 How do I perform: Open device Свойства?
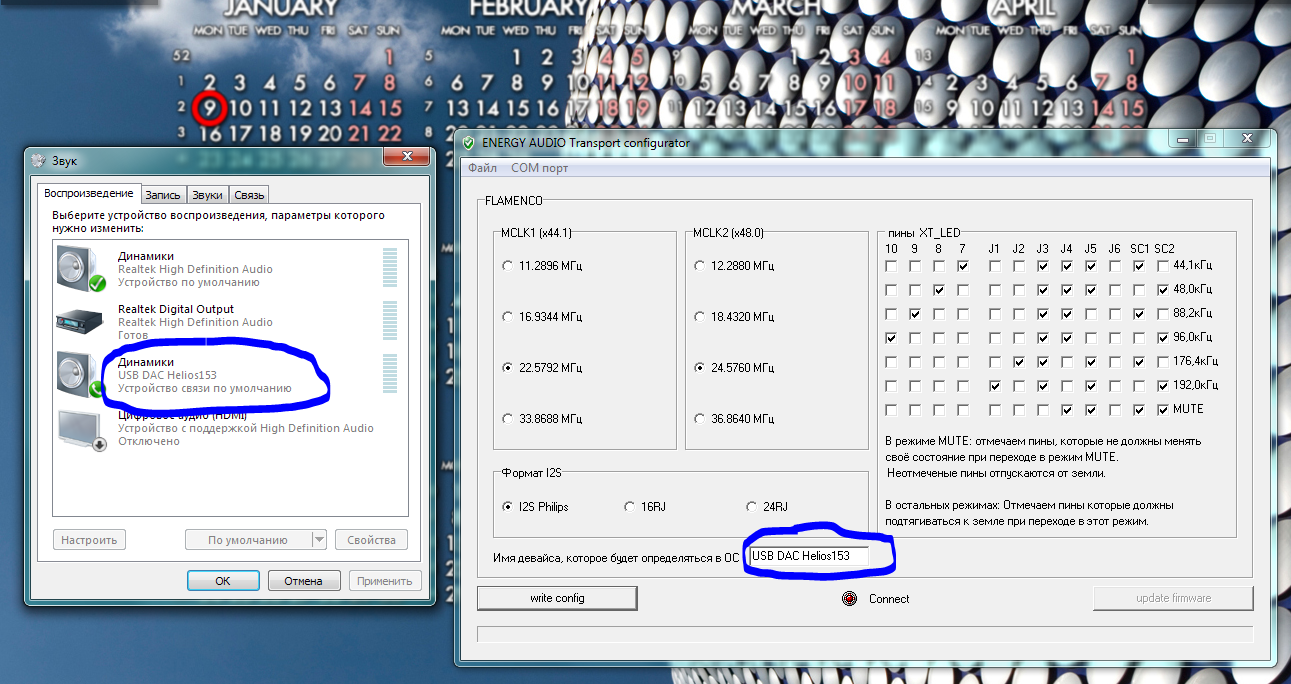click(x=372, y=540)
